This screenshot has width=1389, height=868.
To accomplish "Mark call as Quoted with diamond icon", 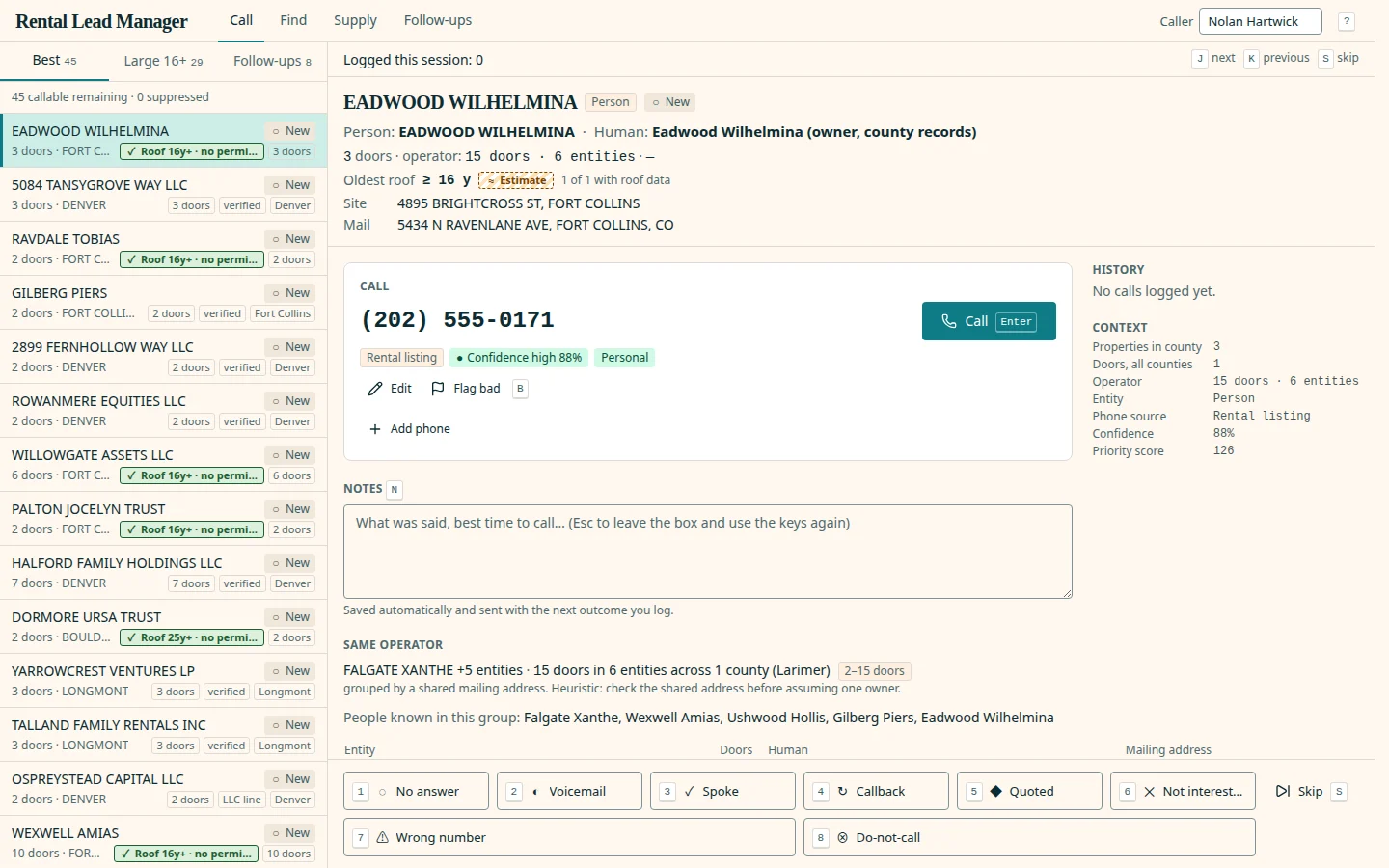I will pyautogui.click(x=1029, y=791).
